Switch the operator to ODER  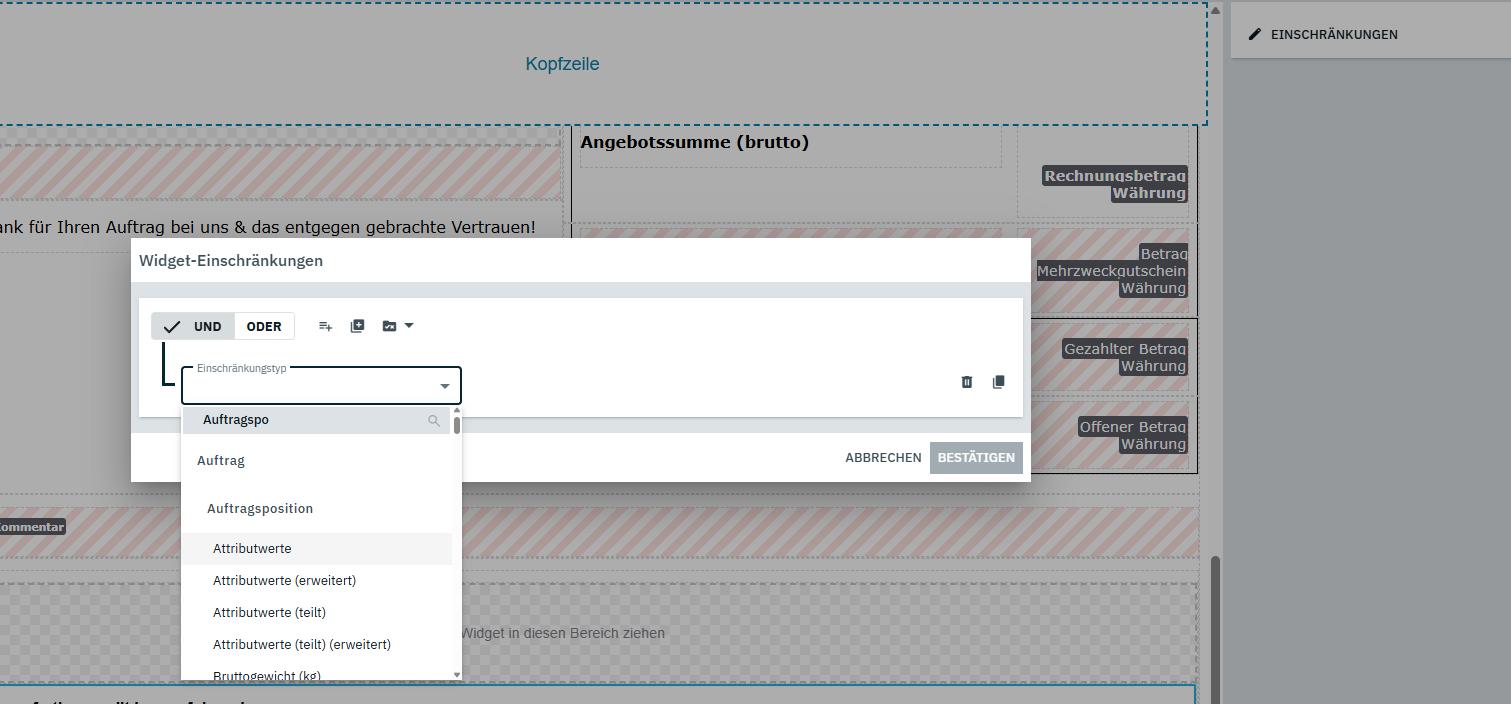(x=264, y=326)
